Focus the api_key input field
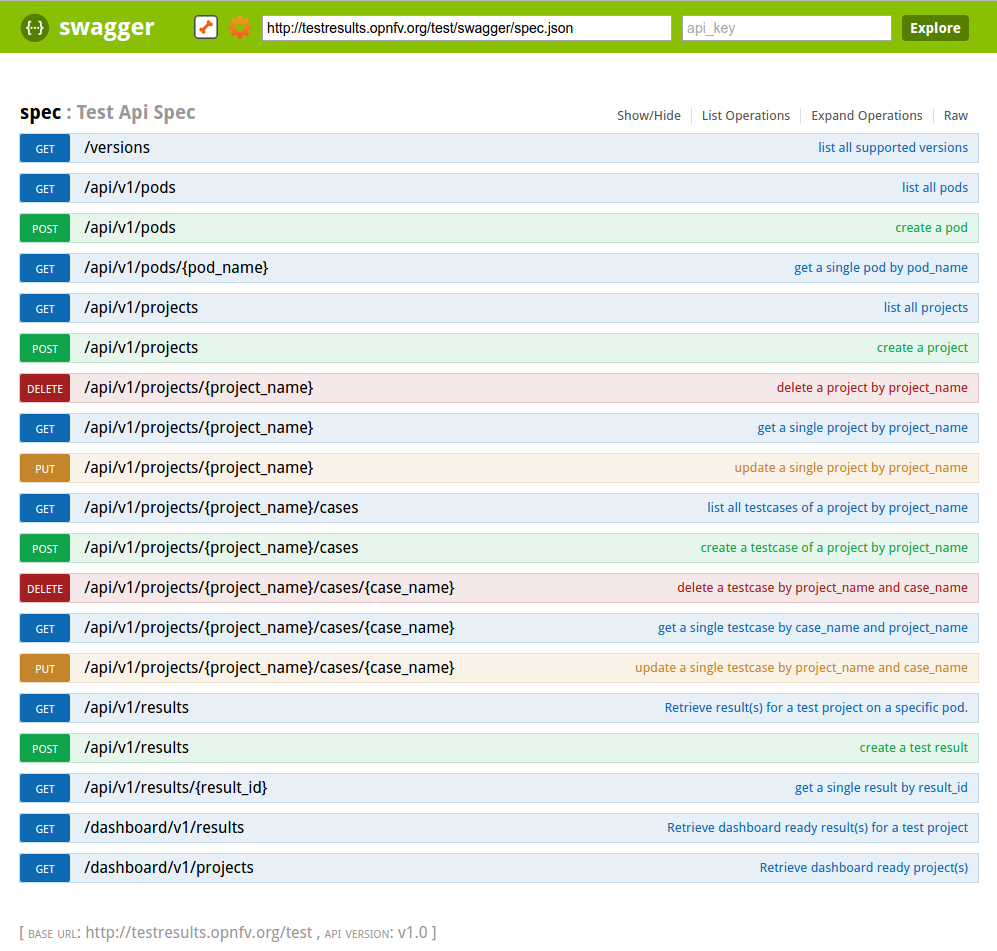 [x=786, y=28]
